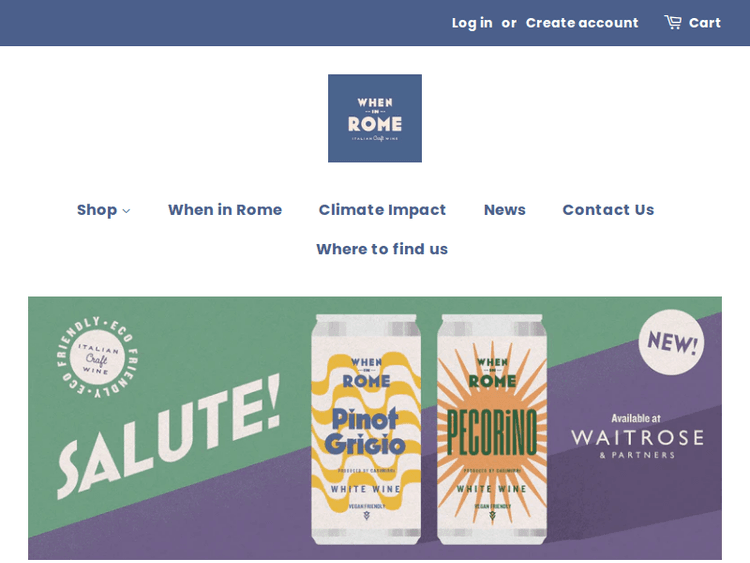This screenshot has width=750, height=563.
Task: Click the NEW! badge on banner
Action: coord(671,342)
